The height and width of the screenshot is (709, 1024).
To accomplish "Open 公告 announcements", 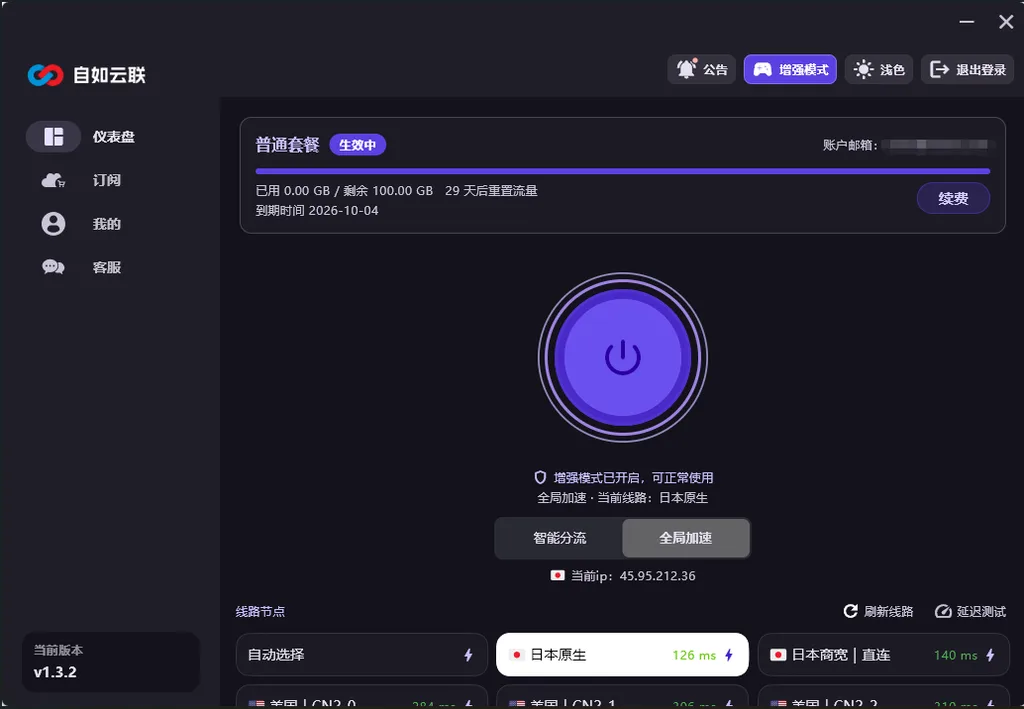I will [701, 69].
